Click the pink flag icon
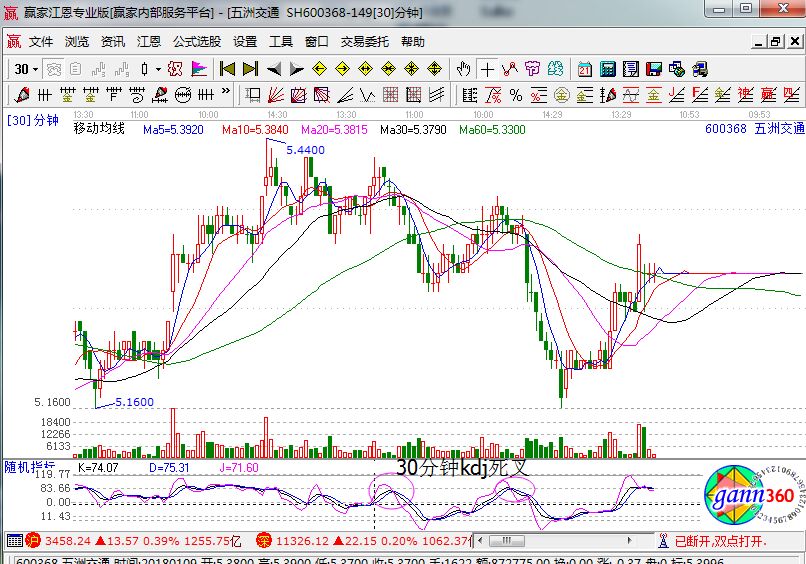The width and height of the screenshot is (806, 564). (x=199, y=69)
